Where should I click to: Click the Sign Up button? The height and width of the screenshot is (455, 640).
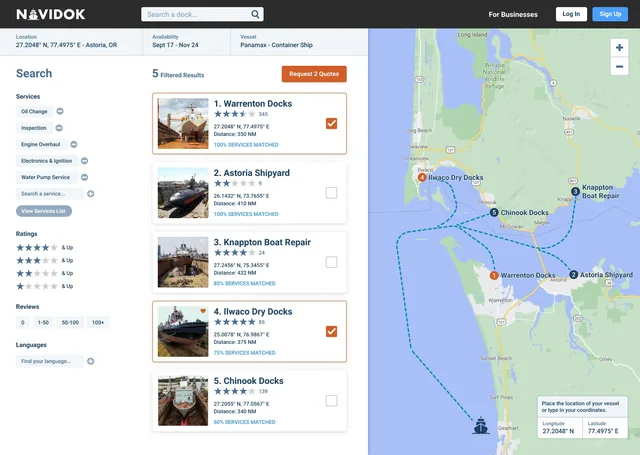coord(610,14)
